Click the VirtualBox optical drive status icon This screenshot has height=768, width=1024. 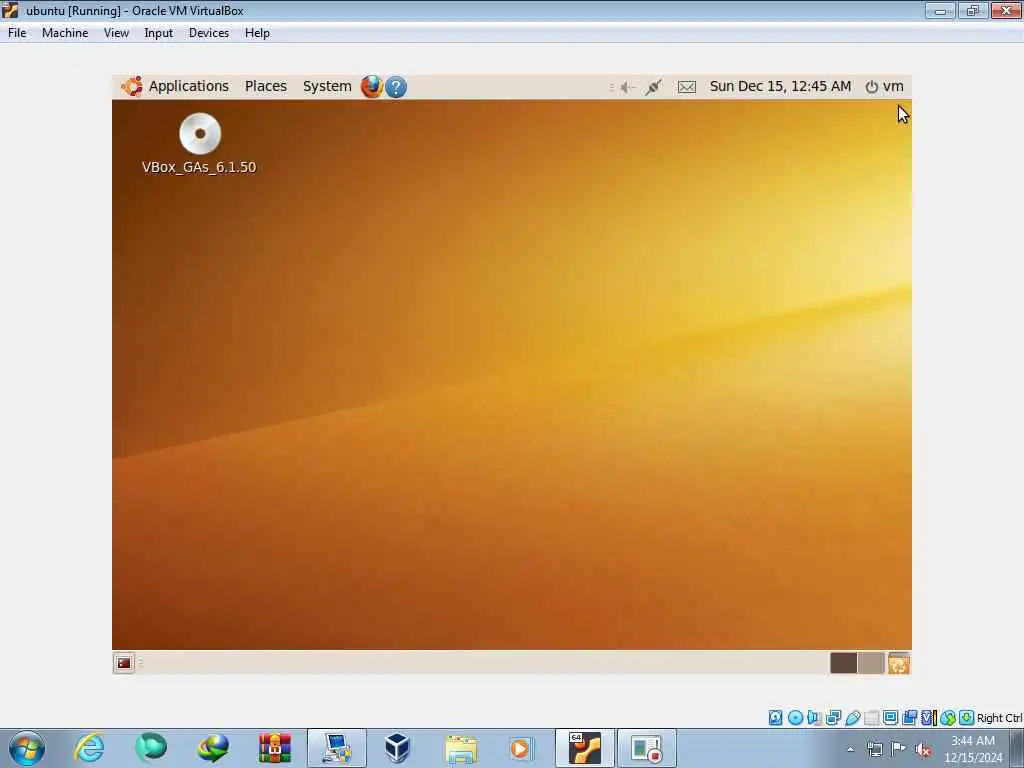point(795,718)
